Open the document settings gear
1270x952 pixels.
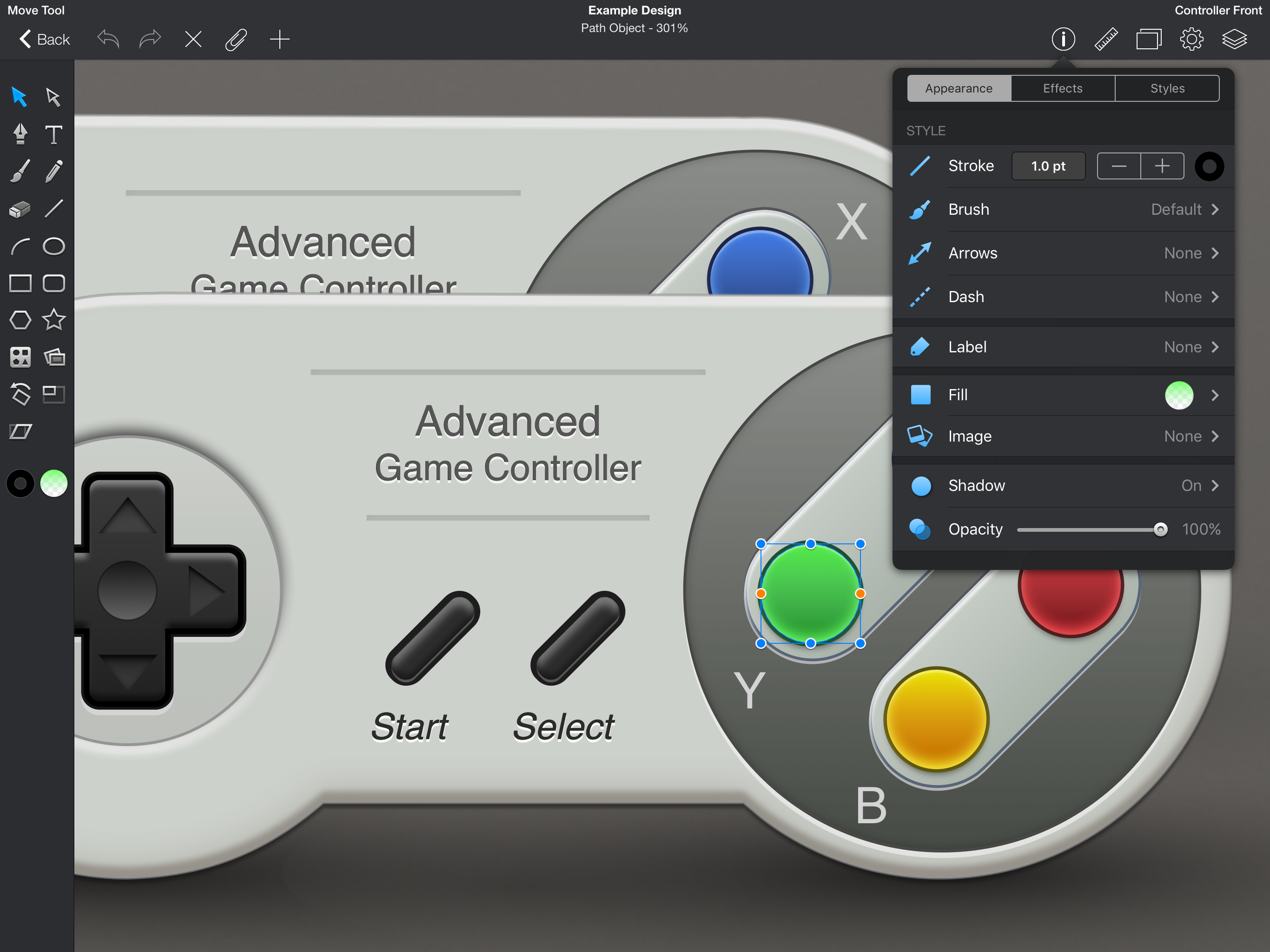point(1191,39)
